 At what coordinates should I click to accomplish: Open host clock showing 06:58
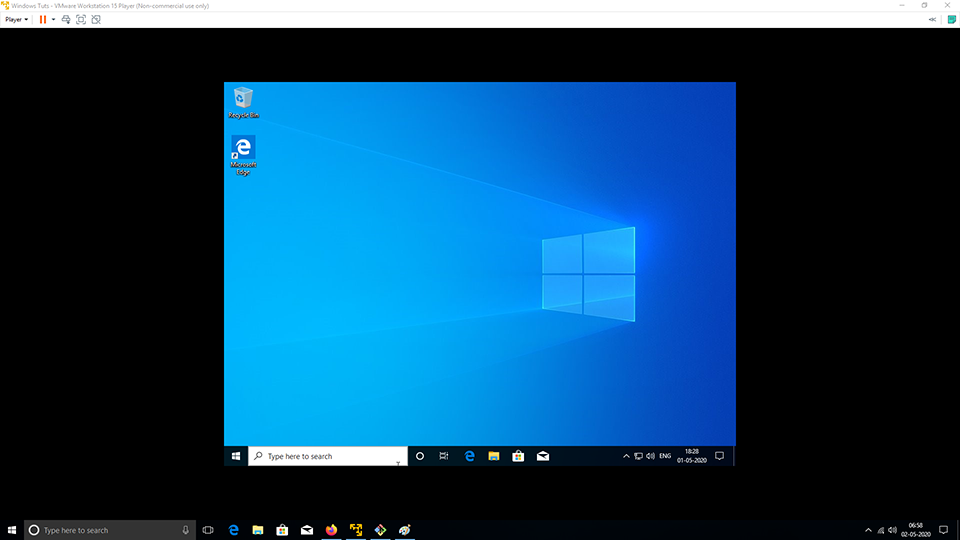click(916, 530)
